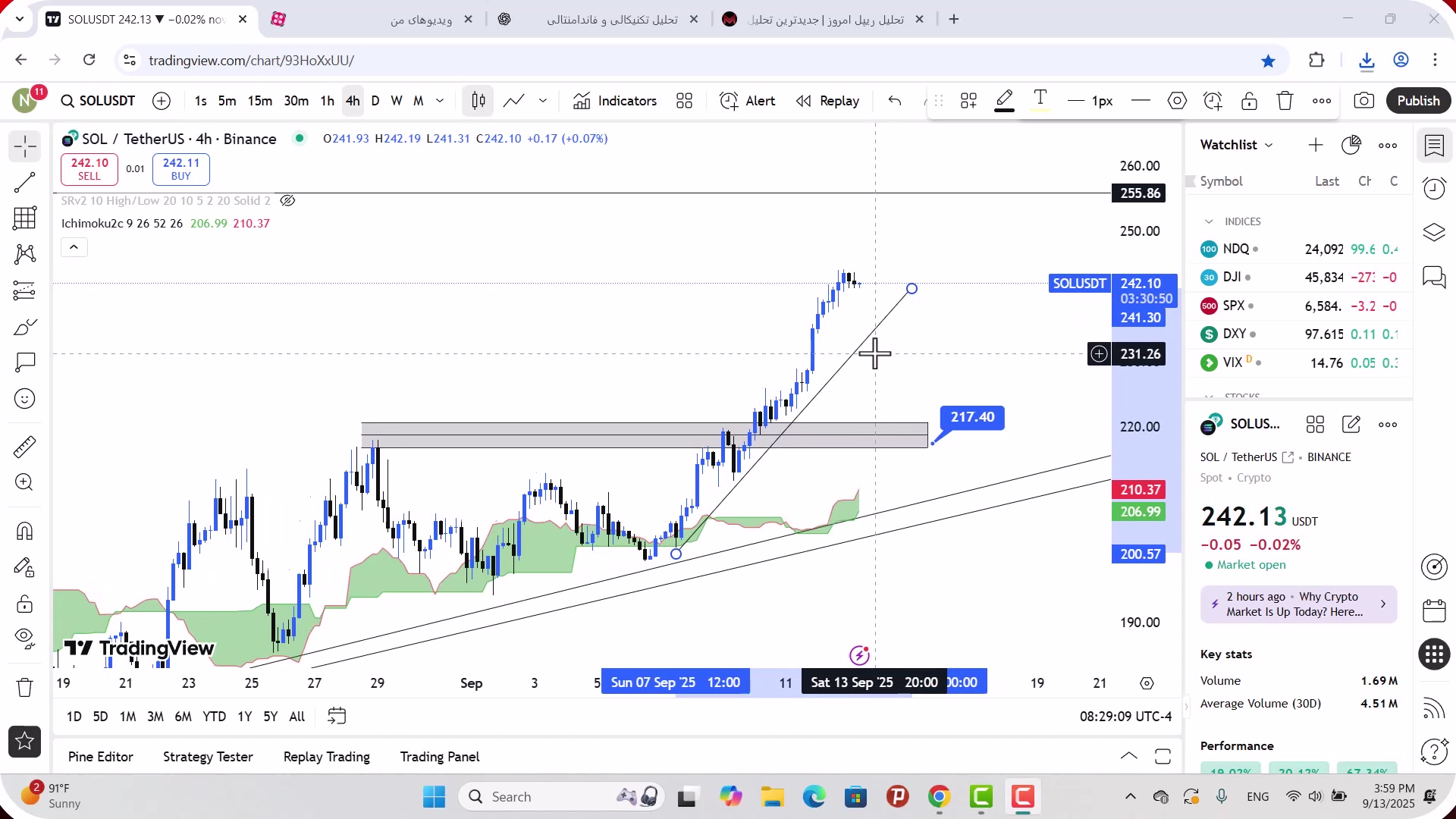Image resolution: width=1456 pixels, height=819 pixels.
Task: Open go-to-date calendar icon
Action: [337, 717]
